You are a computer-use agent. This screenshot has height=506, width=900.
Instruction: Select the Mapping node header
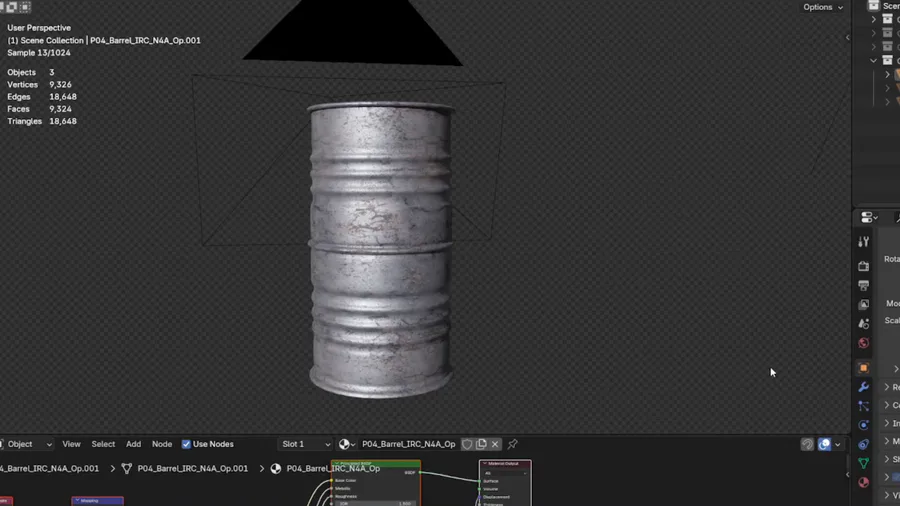pyautogui.click(x=97, y=500)
